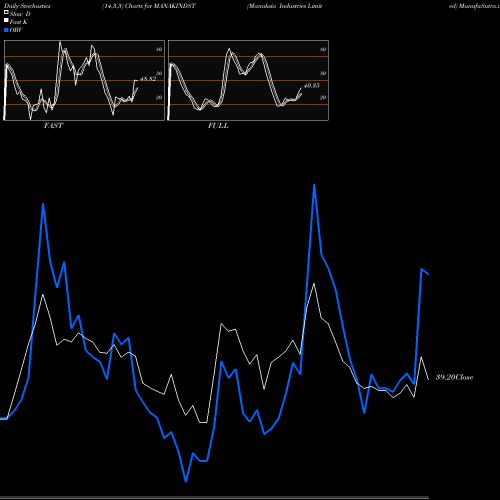The width and height of the screenshot is (500, 500).
Task: Click the Daily Stochastics title text
Action: [x=27, y=6]
